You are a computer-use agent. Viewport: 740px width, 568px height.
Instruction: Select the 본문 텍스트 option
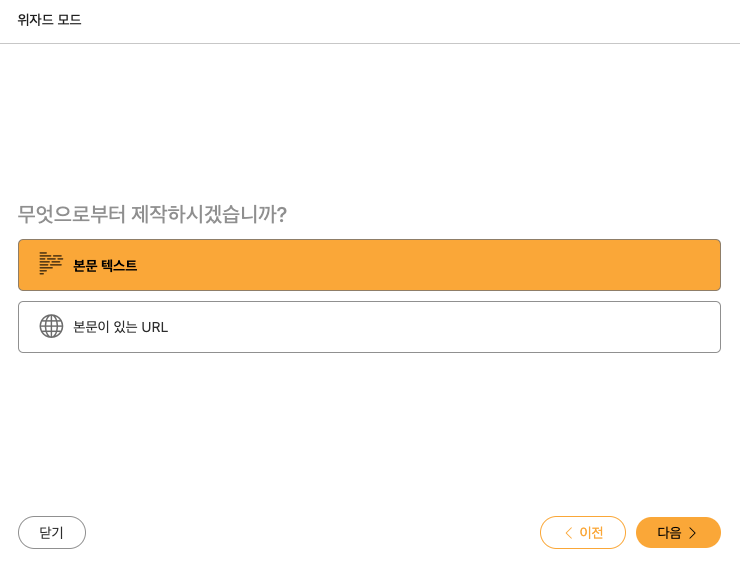coord(369,265)
